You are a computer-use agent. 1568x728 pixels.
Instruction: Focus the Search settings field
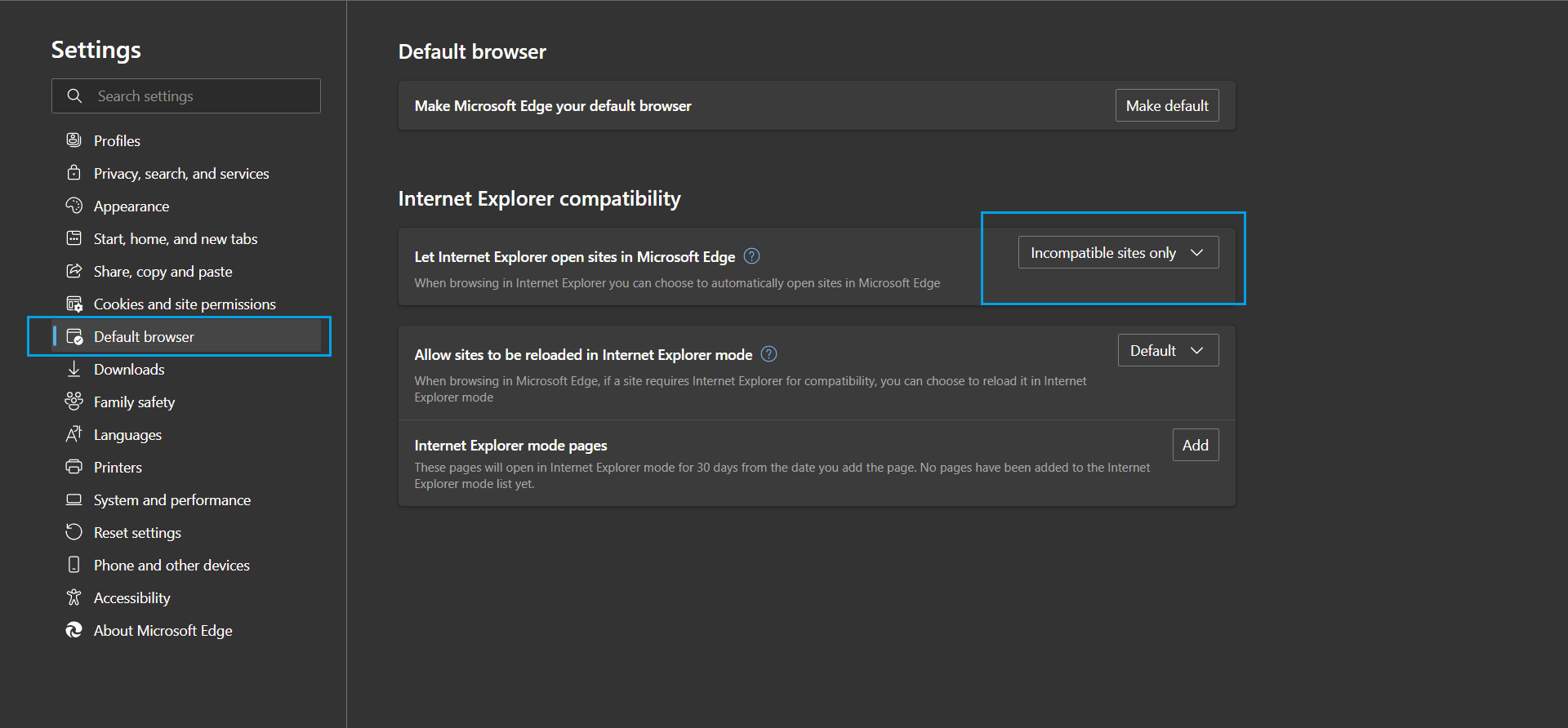(x=186, y=95)
